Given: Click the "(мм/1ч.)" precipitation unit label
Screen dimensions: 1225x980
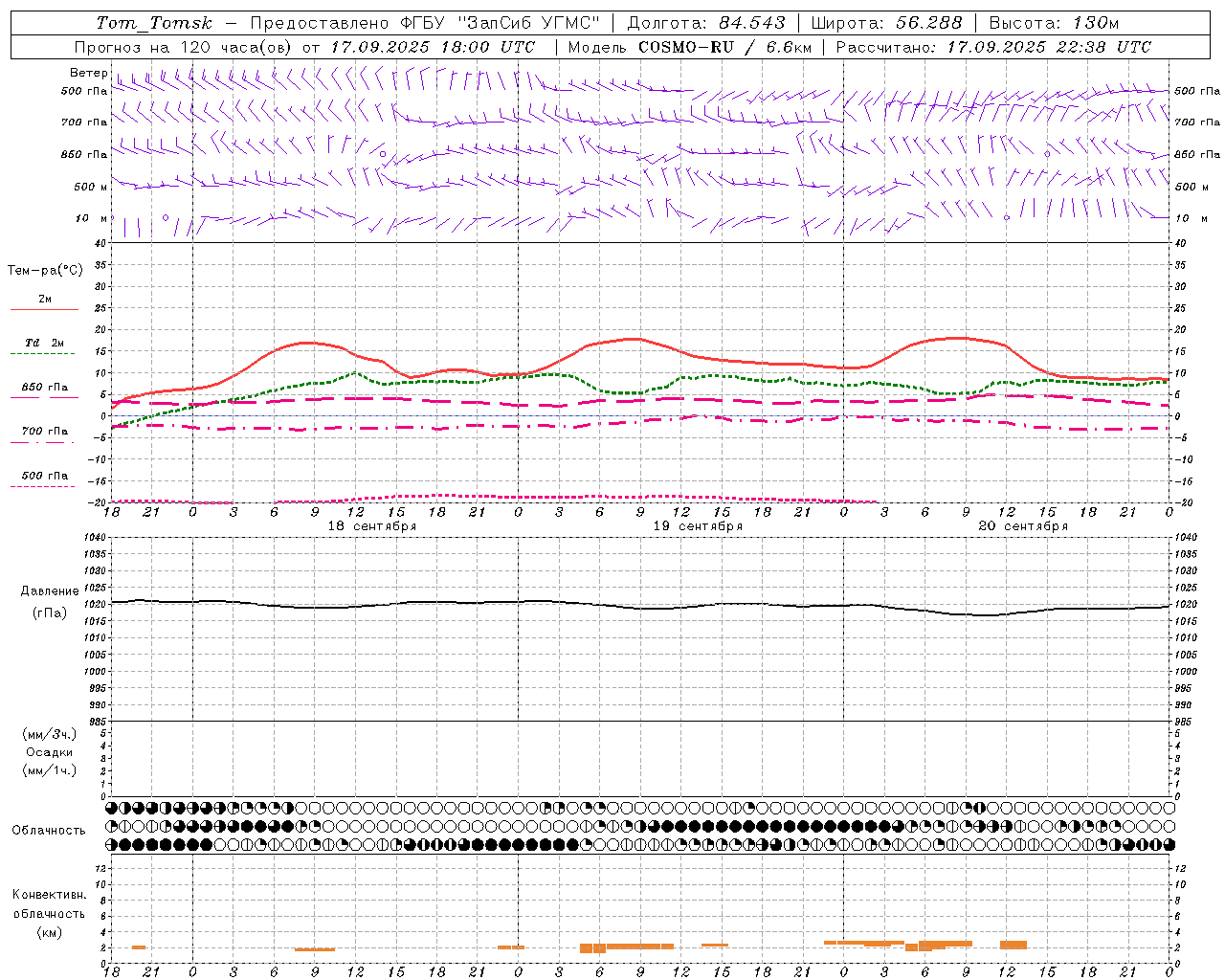Looking at the screenshot, I should [50, 770].
